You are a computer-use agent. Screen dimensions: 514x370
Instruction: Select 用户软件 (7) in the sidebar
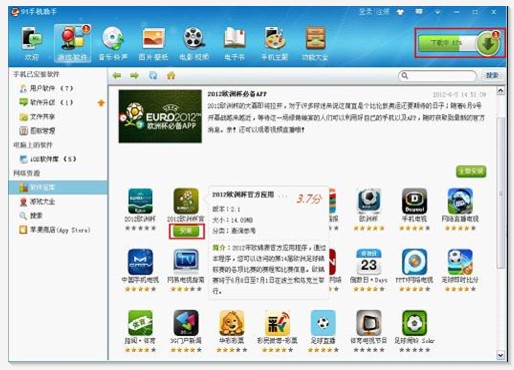pos(46,88)
